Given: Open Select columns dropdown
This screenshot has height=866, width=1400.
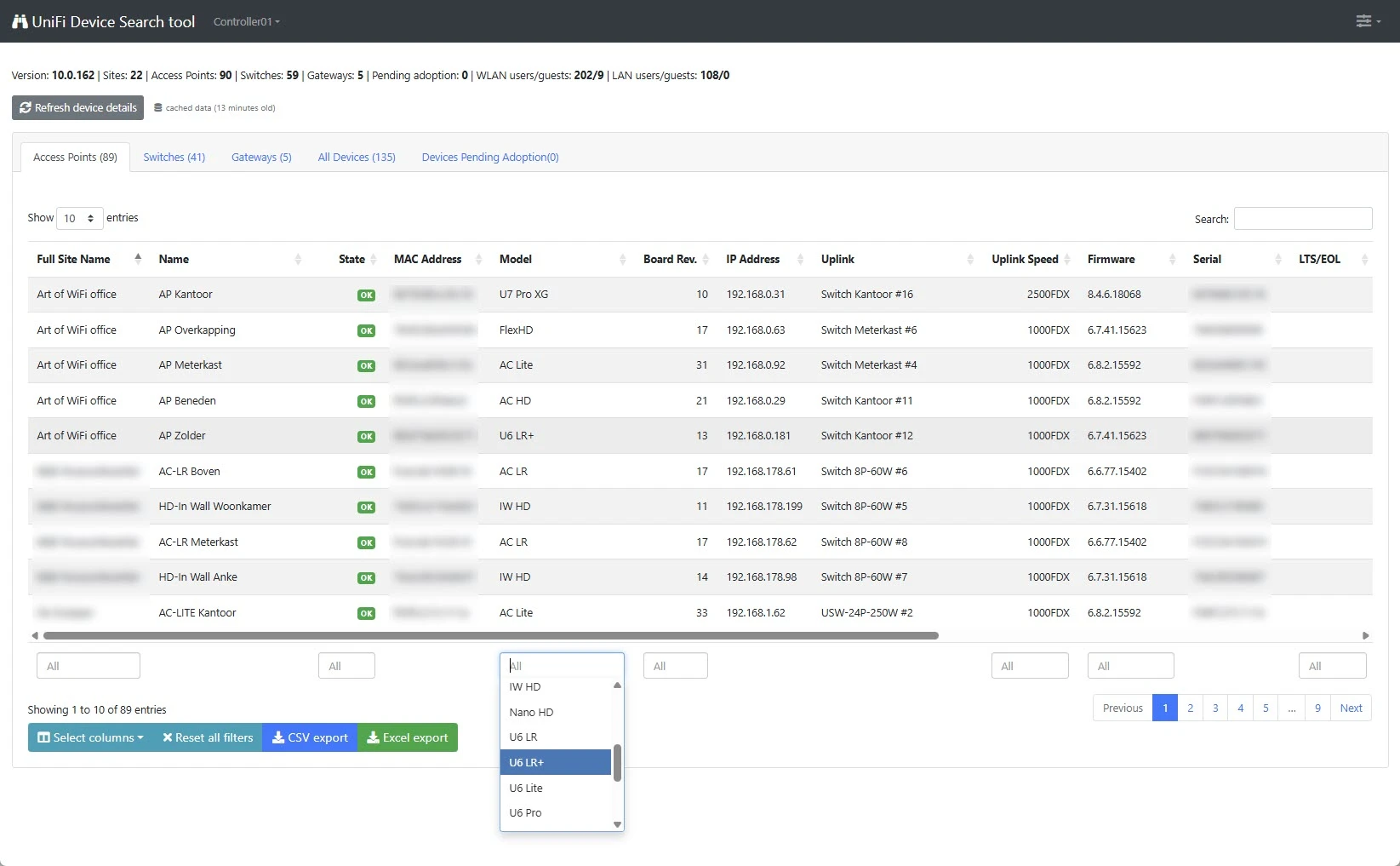Looking at the screenshot, I should tap(89, 737).
